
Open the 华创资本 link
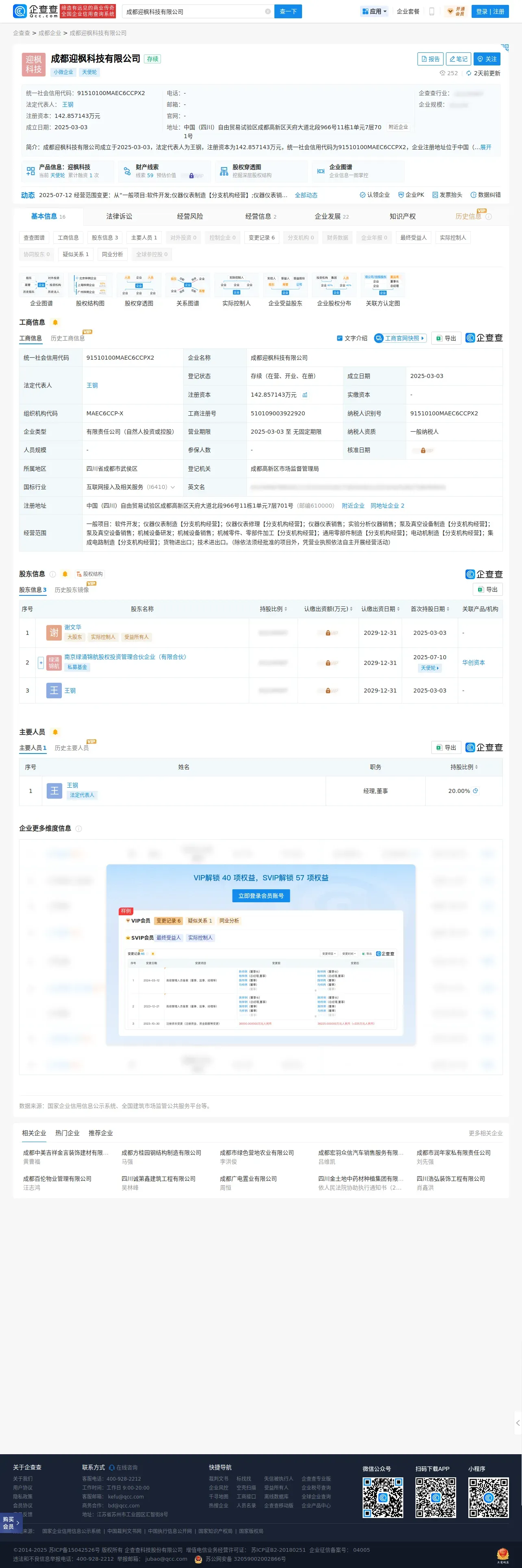click(473, 663)
